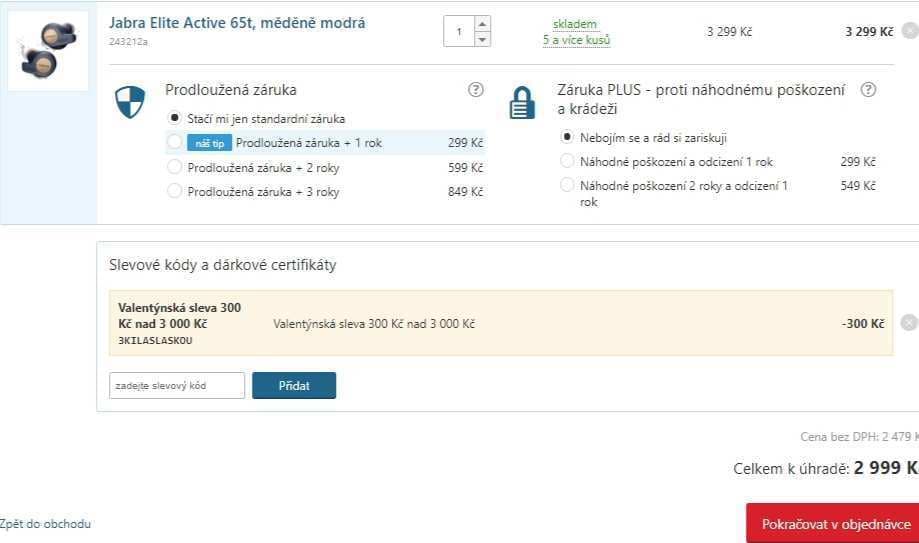This screenshot has width=919, height=543.
Task: Click the quantity input field showing 1
Action: (x=459, y=31)
